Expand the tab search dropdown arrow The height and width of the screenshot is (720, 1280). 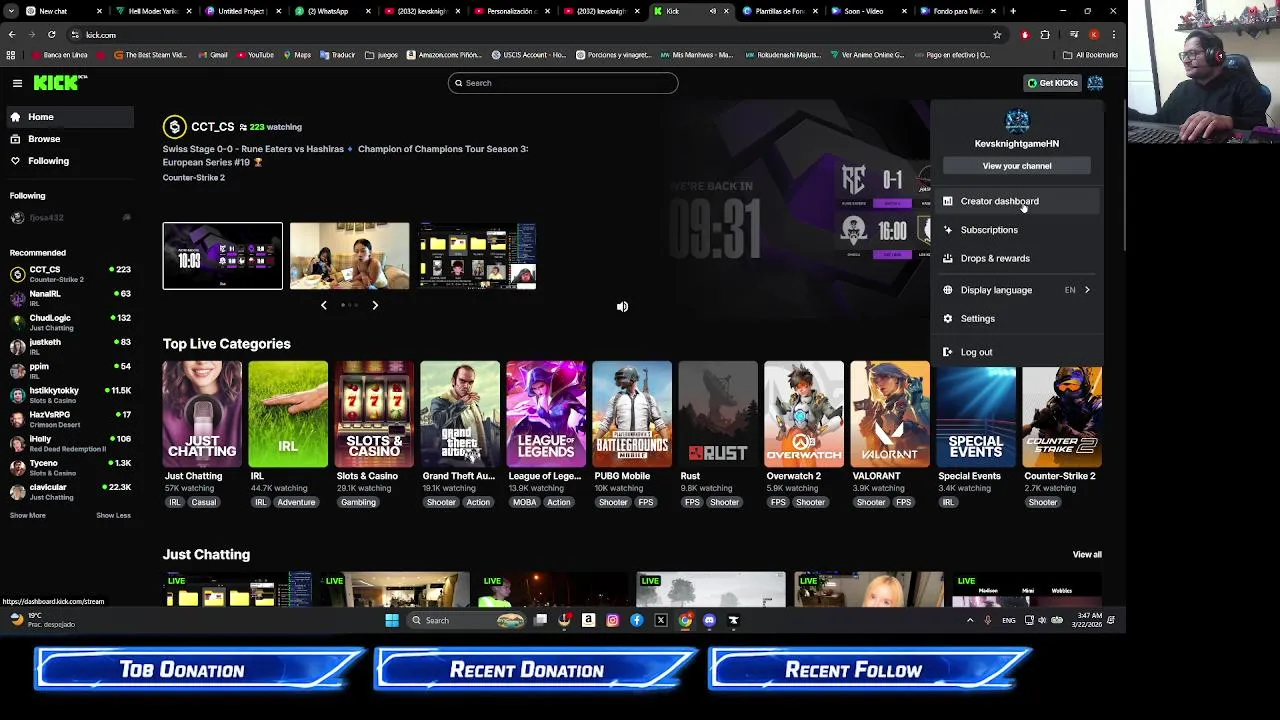[x=10, y=11]
